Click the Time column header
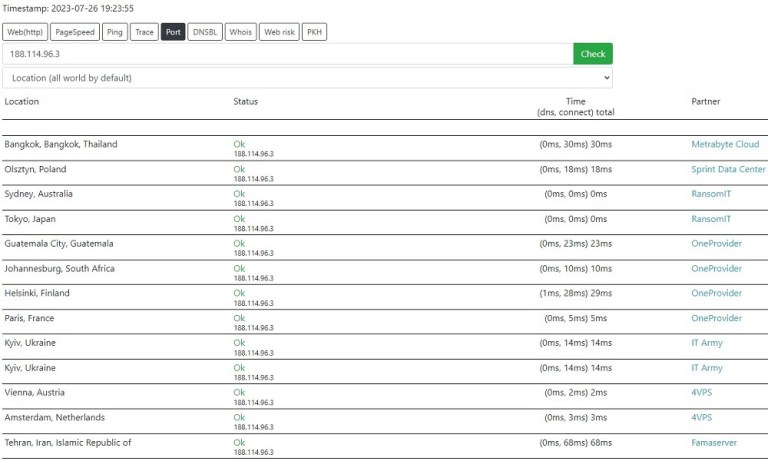768x461 pixels. 576,106
